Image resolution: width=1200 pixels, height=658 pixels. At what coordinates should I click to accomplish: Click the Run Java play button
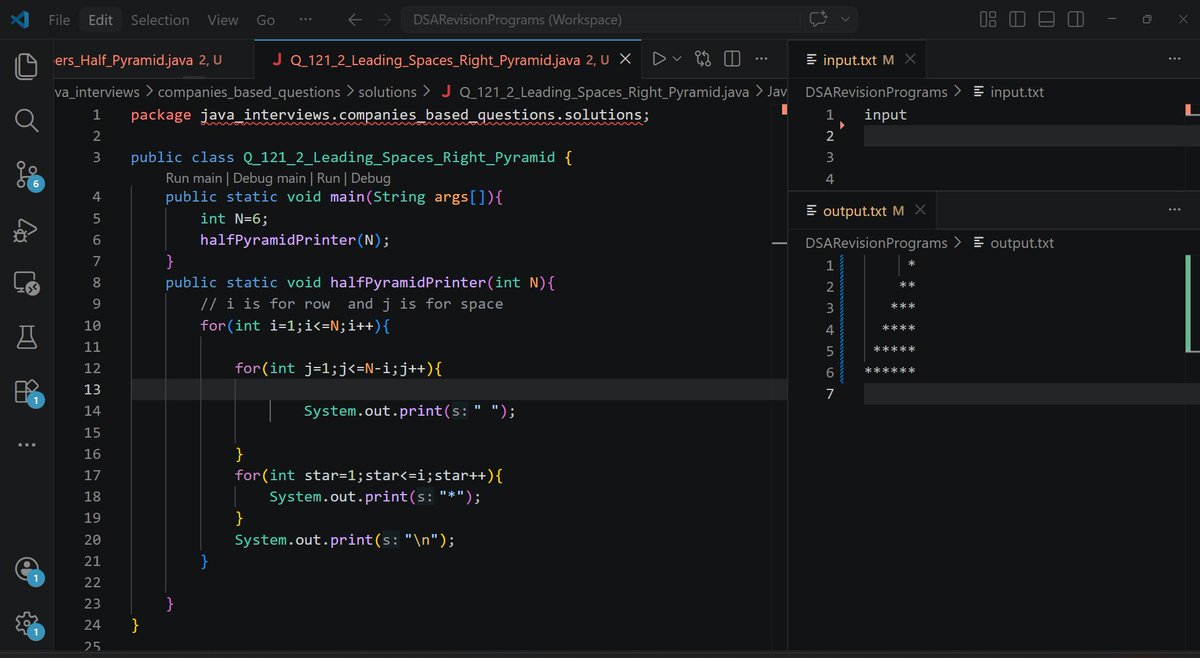659,59
